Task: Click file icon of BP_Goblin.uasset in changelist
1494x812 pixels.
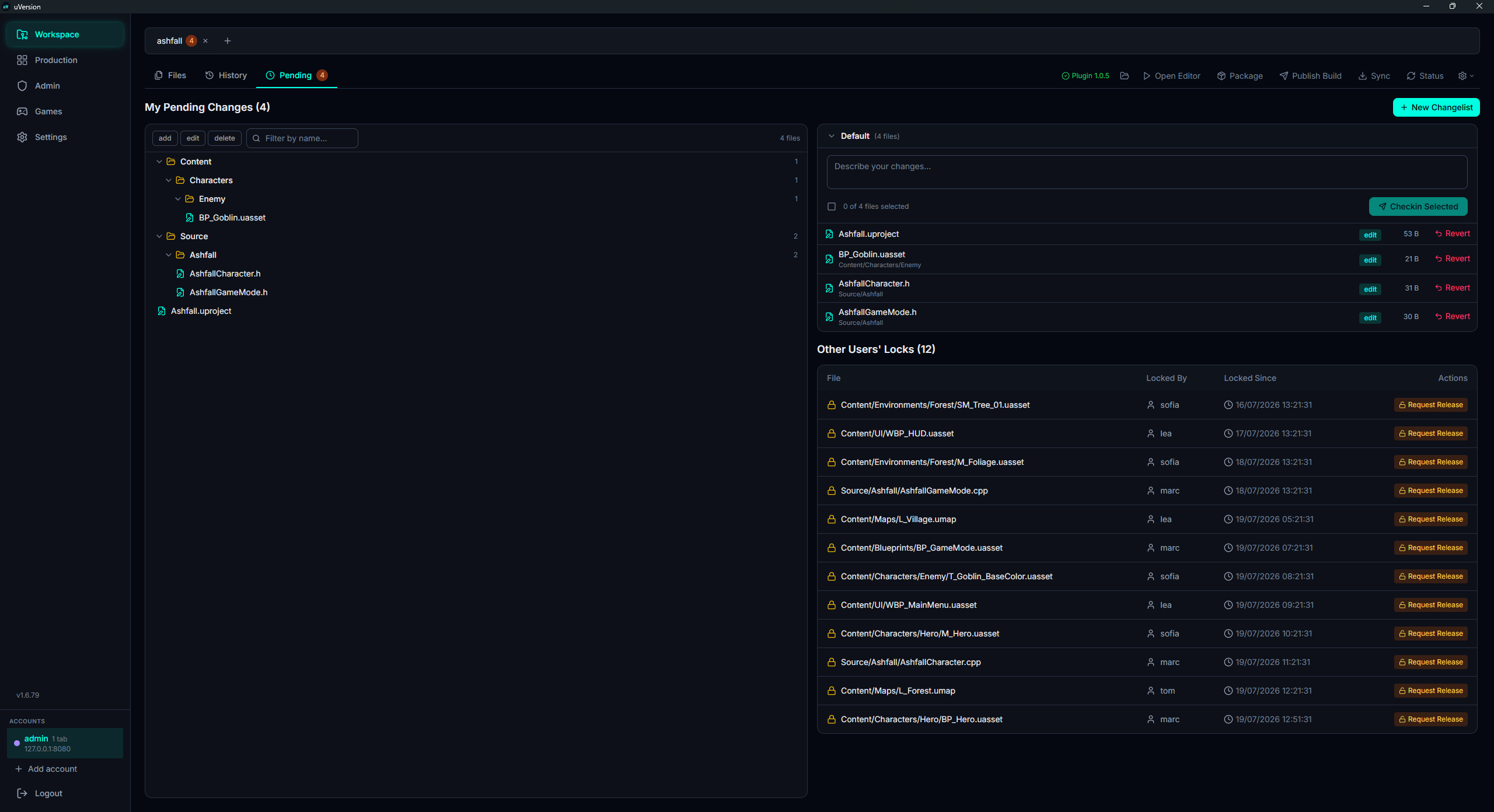Action: [x=829, y=259]
